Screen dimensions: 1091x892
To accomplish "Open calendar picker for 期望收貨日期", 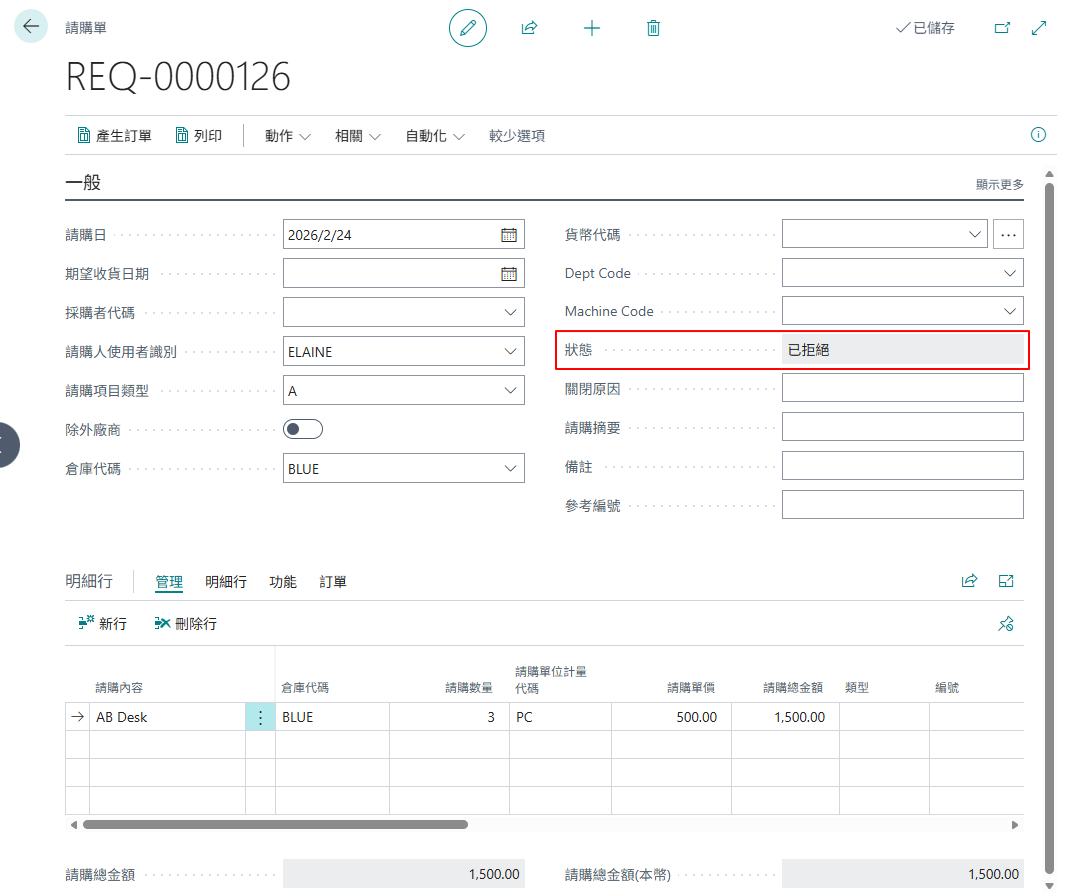I will pyautogui.click(x=509, y=274).
